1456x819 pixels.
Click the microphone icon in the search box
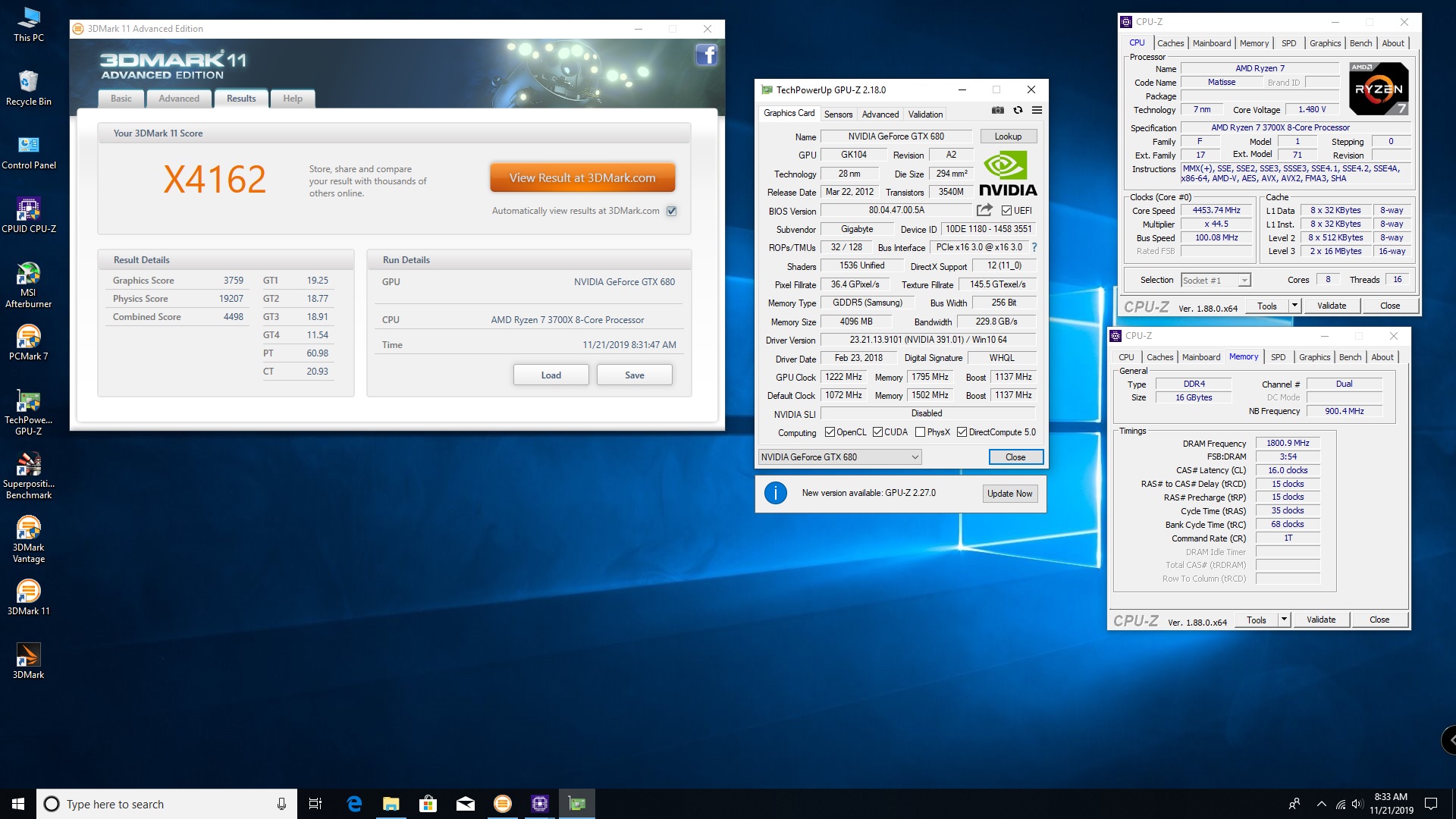(281, 804)
